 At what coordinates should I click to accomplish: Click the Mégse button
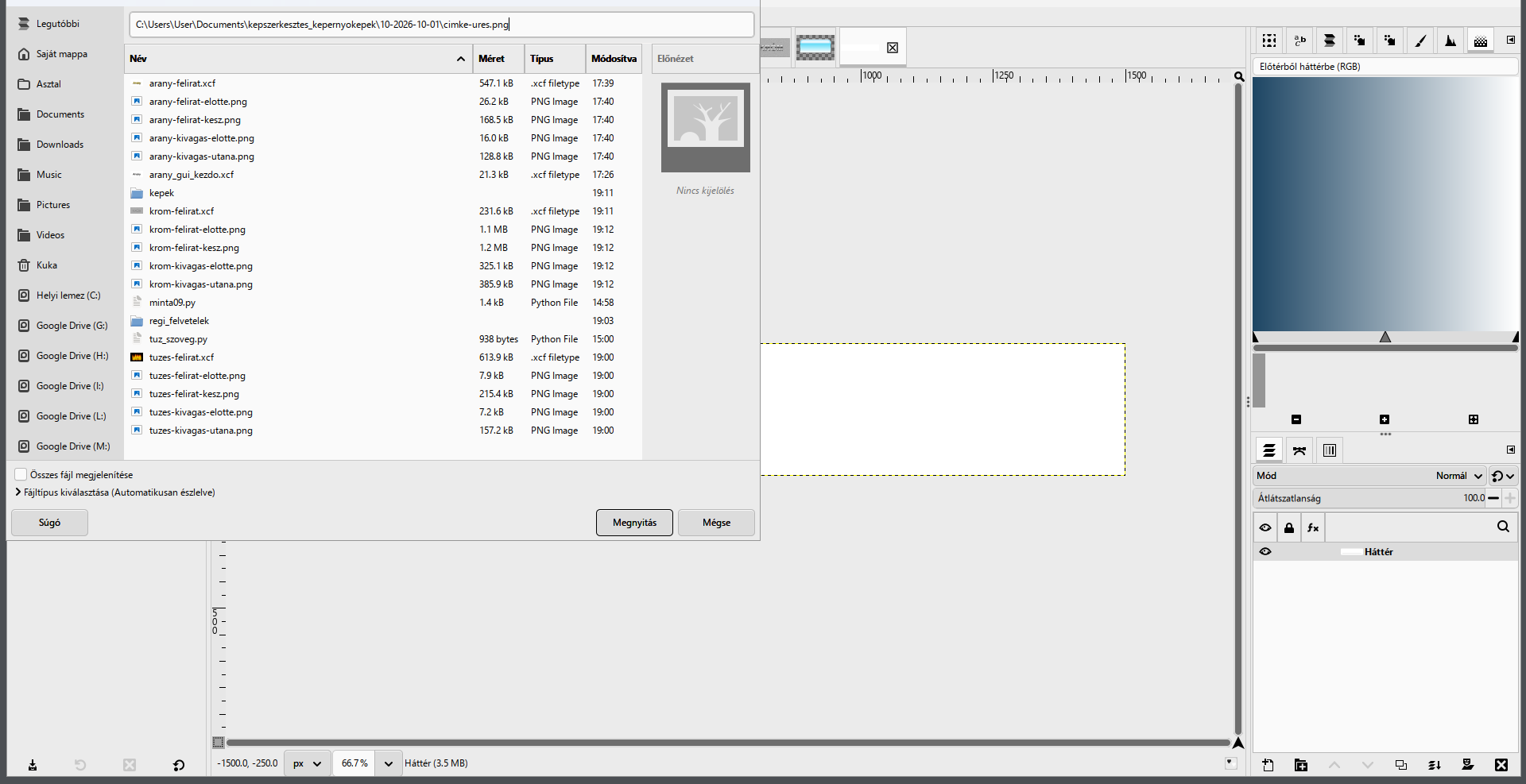(716, 523)
